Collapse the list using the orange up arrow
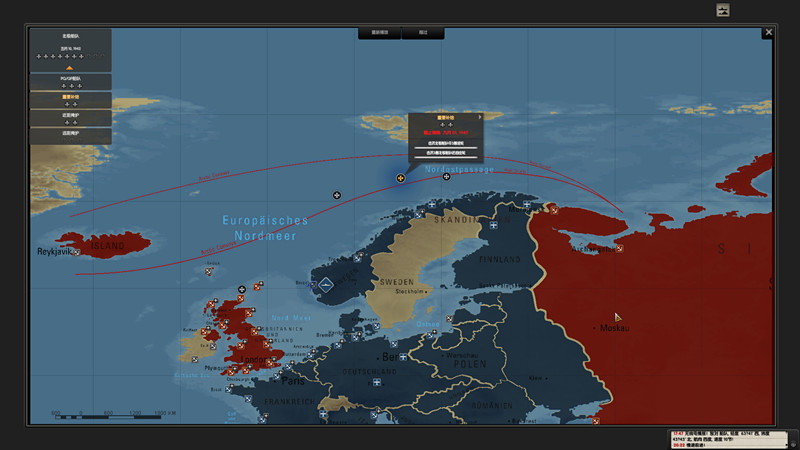 point(69,68)
